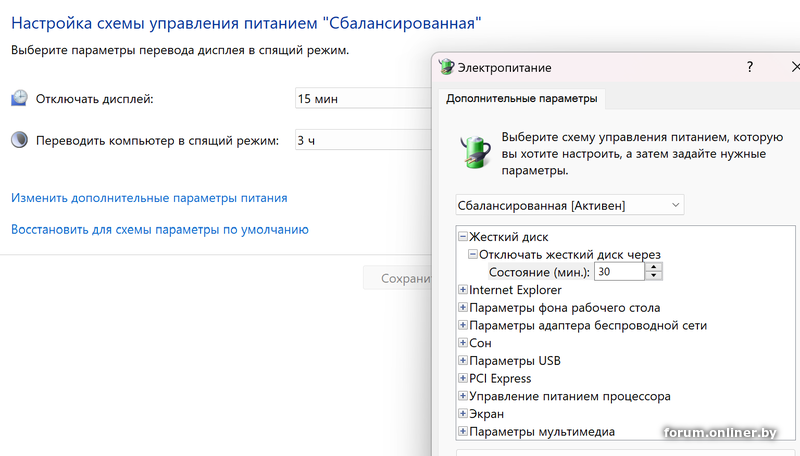Expand the Internet Explorer tree node
800x456 pixels.
[x=463, y=290]
